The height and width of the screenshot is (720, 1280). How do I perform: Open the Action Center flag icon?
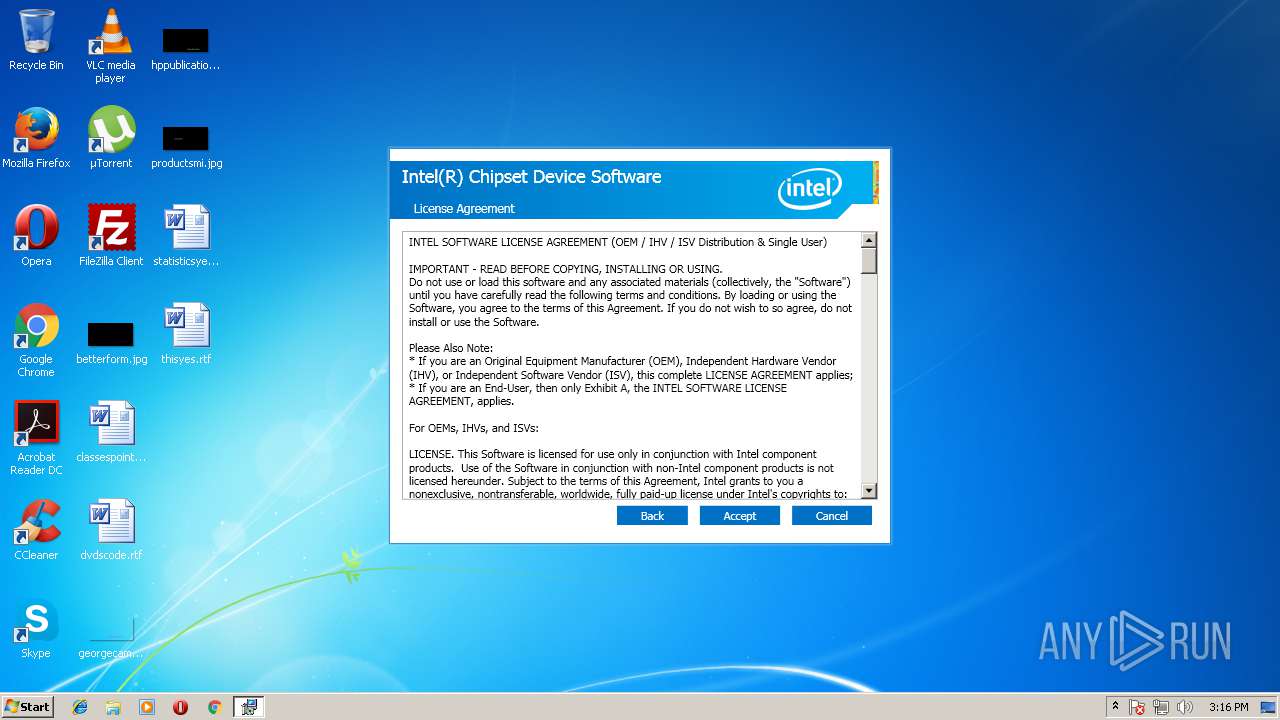click(x=1138, y=708)
